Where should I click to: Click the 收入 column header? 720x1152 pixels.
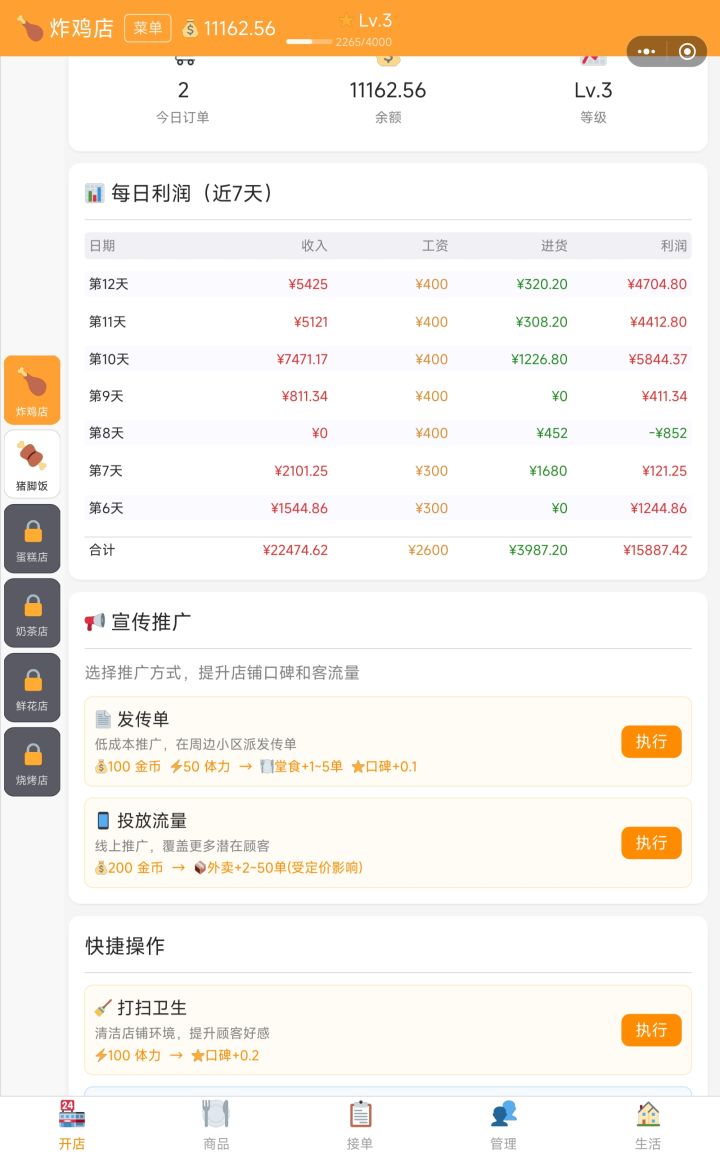pos(314,246)
